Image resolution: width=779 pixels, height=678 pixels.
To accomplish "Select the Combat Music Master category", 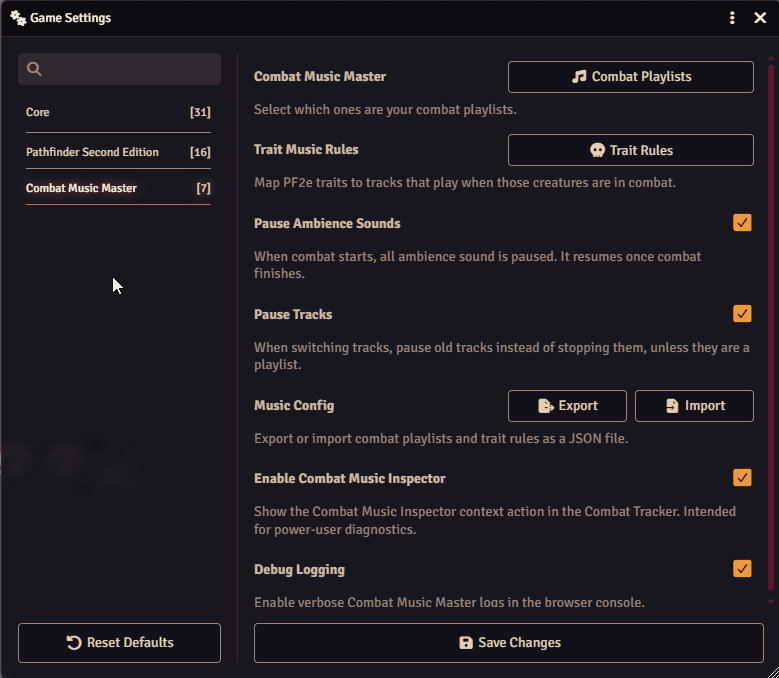I will (x=118, y=188).
